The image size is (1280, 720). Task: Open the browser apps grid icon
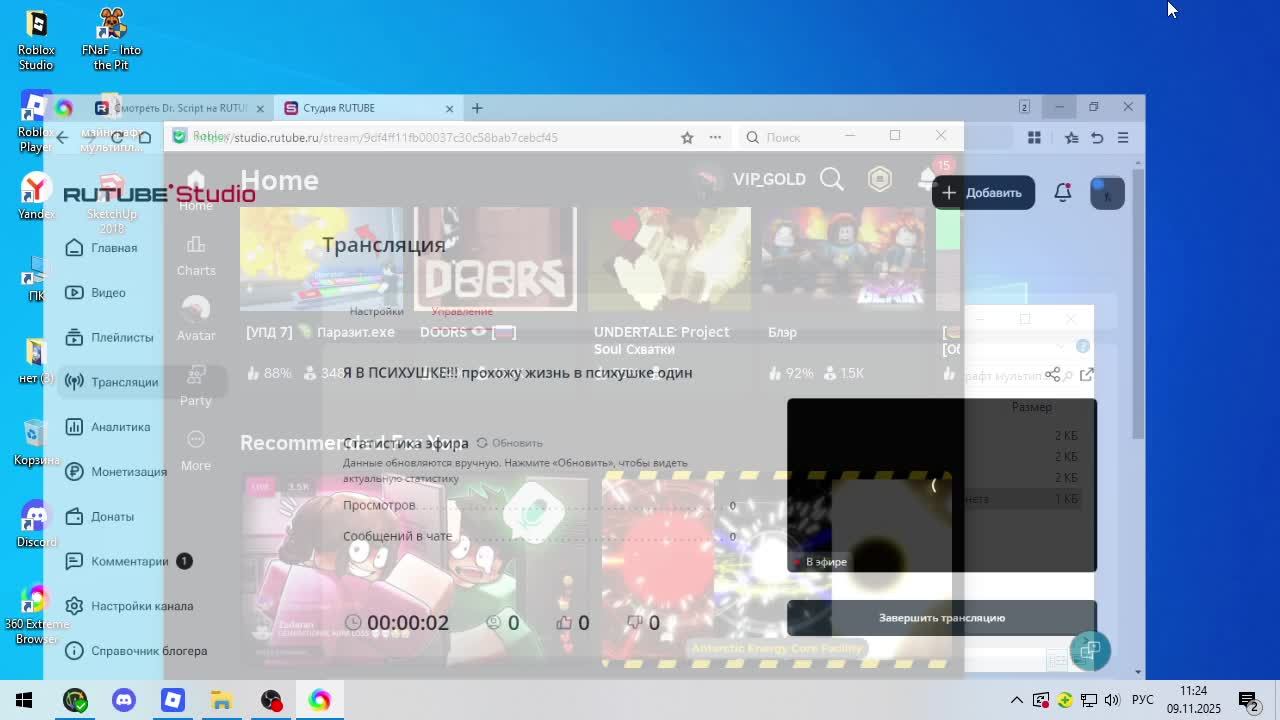[1034, 137]
